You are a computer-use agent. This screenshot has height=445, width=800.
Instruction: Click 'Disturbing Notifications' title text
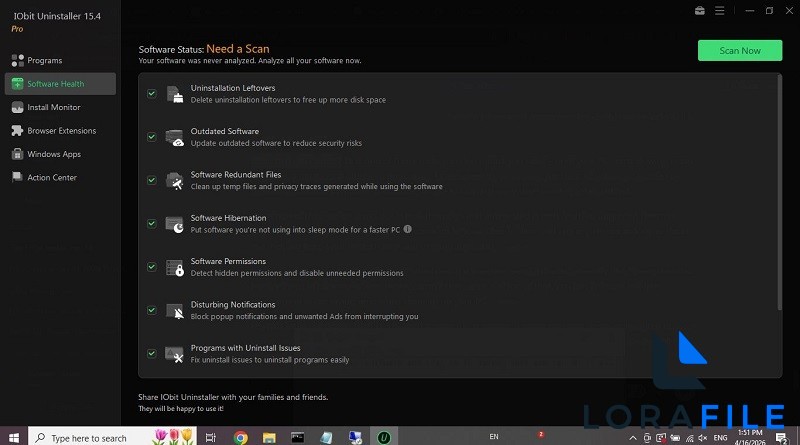[x=233, y=305]
